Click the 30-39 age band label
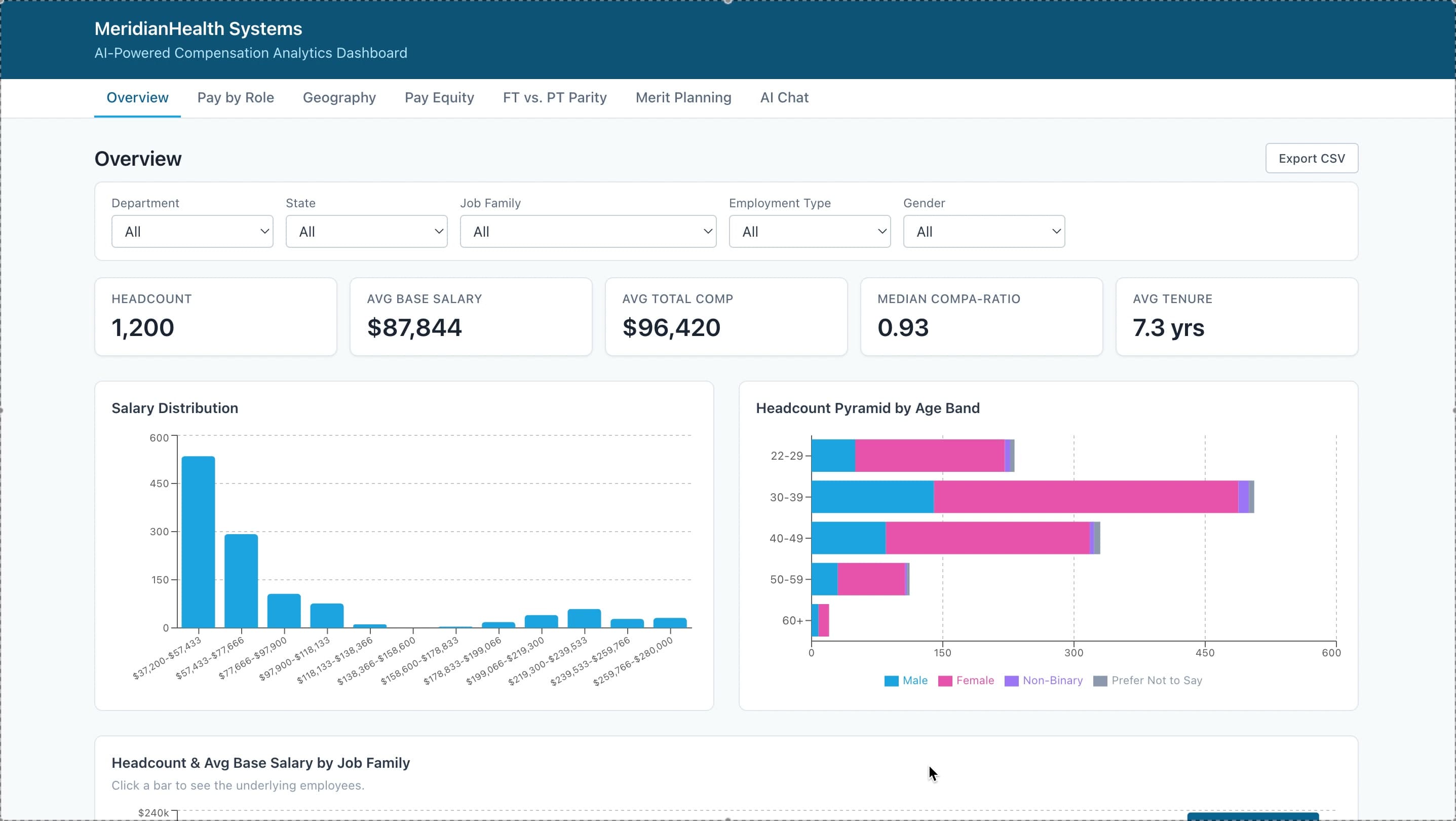This screenshot has width=1456, height=821. 786,498
